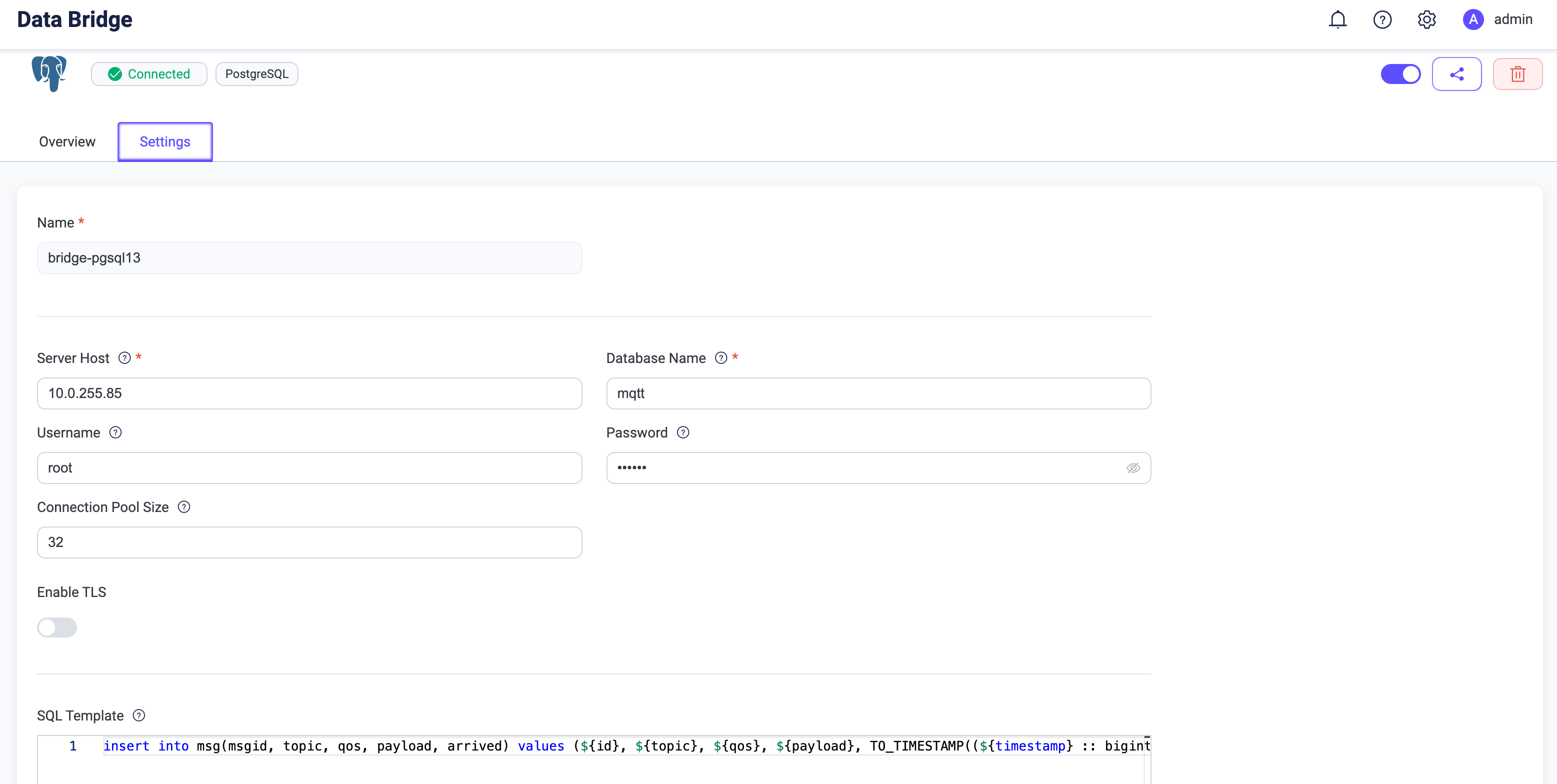Enable the TLS toggle switch
The width and height of the screenshot is (1557, 784).
click(x=56, y=627)
